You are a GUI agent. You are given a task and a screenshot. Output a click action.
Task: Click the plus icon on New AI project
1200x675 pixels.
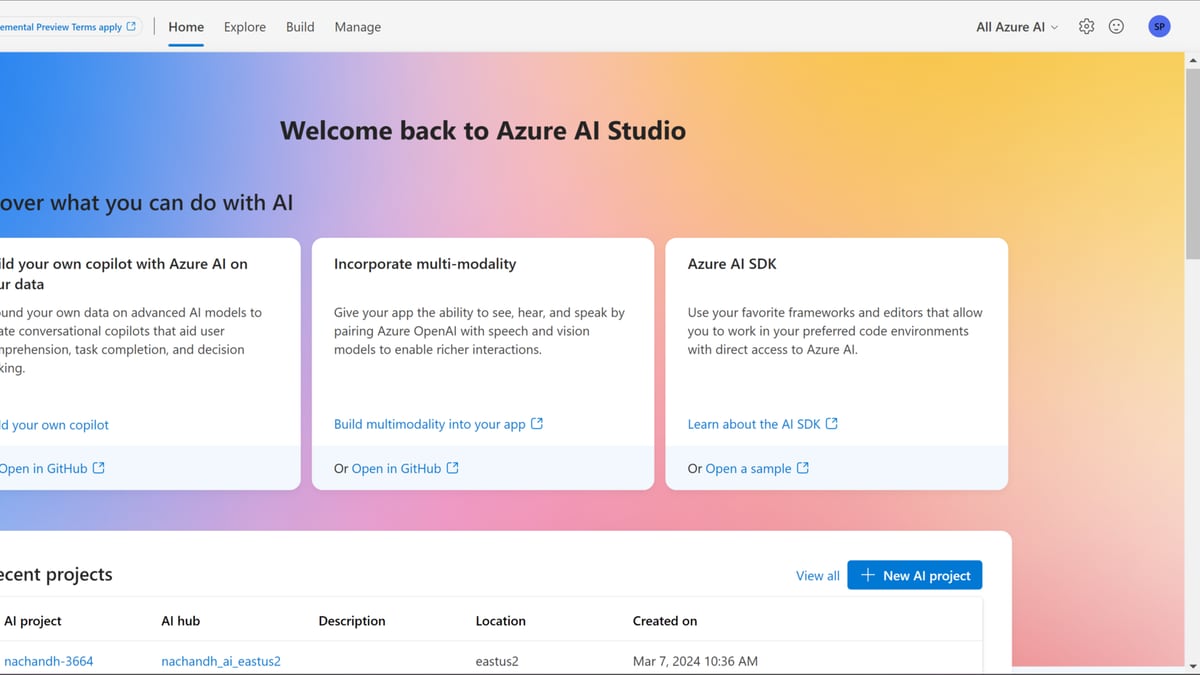868,575
